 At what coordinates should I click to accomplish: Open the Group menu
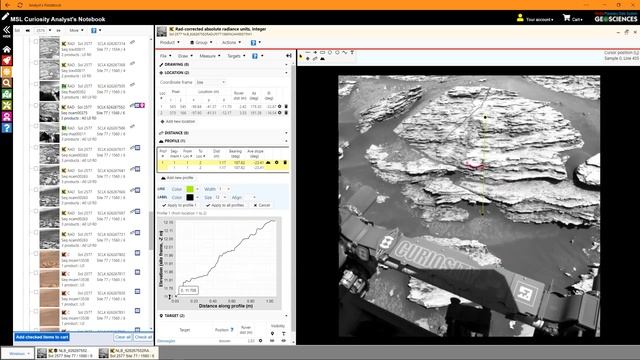pos(201,42)
